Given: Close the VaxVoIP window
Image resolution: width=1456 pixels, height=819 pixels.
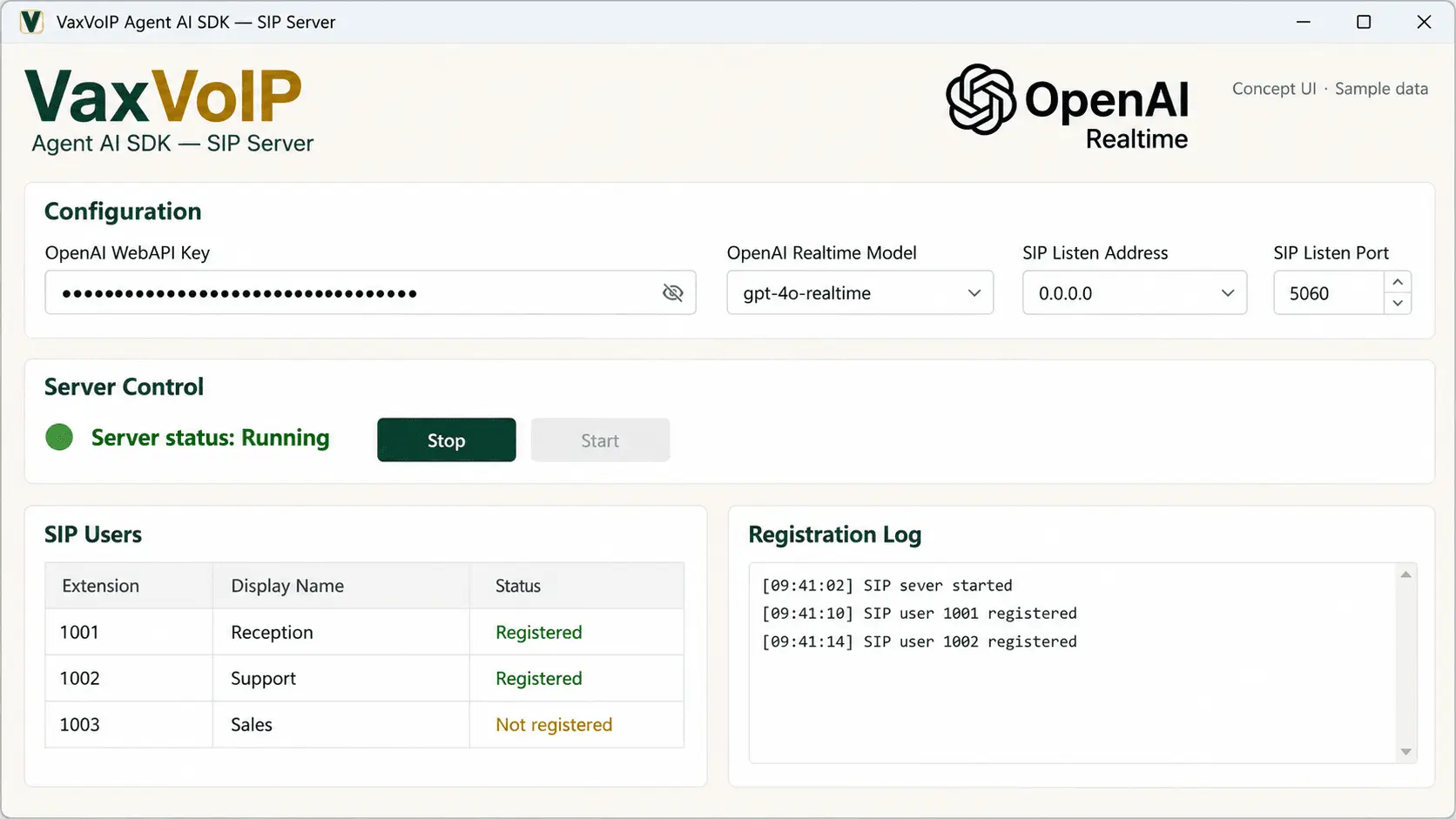Looking at the screenshot, I should [x=1424, y=22].
